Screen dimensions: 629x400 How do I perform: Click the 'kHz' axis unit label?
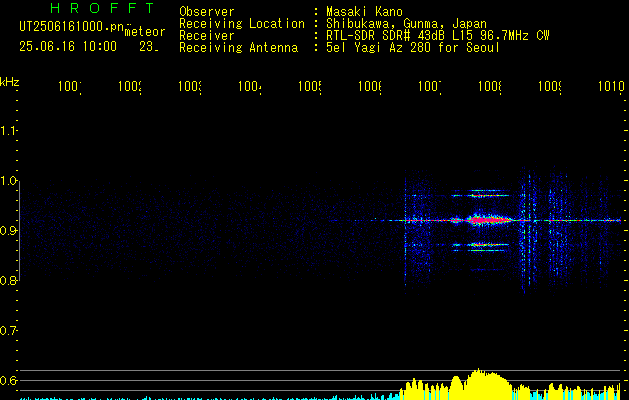coord(10,82)
